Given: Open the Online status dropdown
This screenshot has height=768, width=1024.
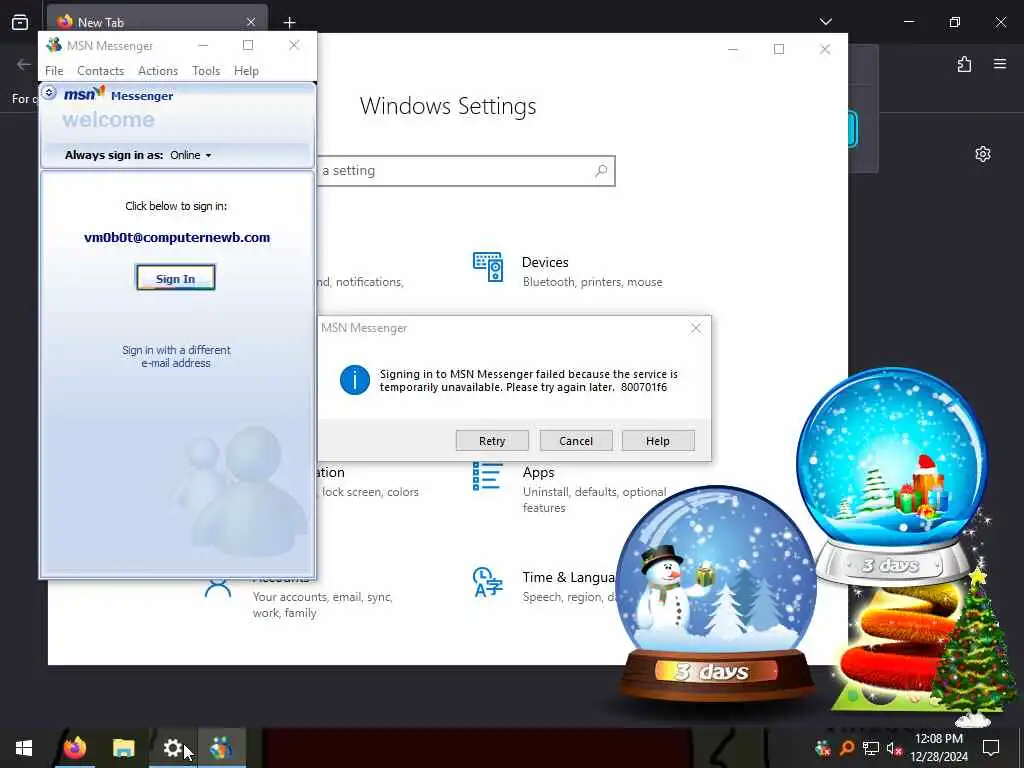Looking at the screenshot, I should 191,155.
